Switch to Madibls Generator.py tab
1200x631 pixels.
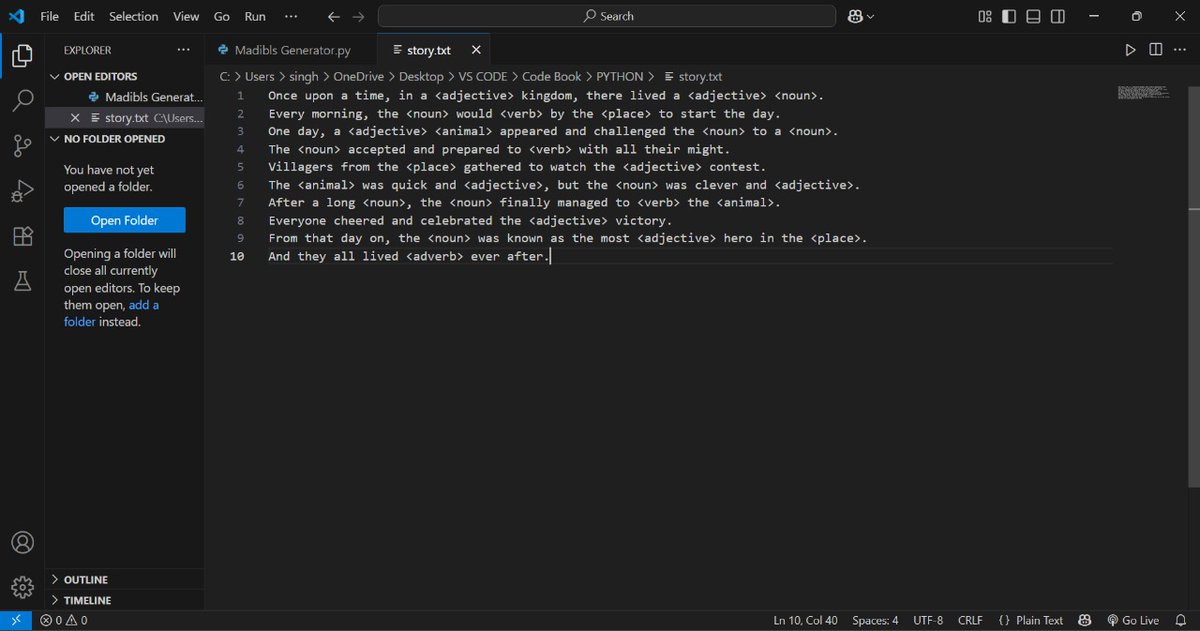tap(292, 49)
